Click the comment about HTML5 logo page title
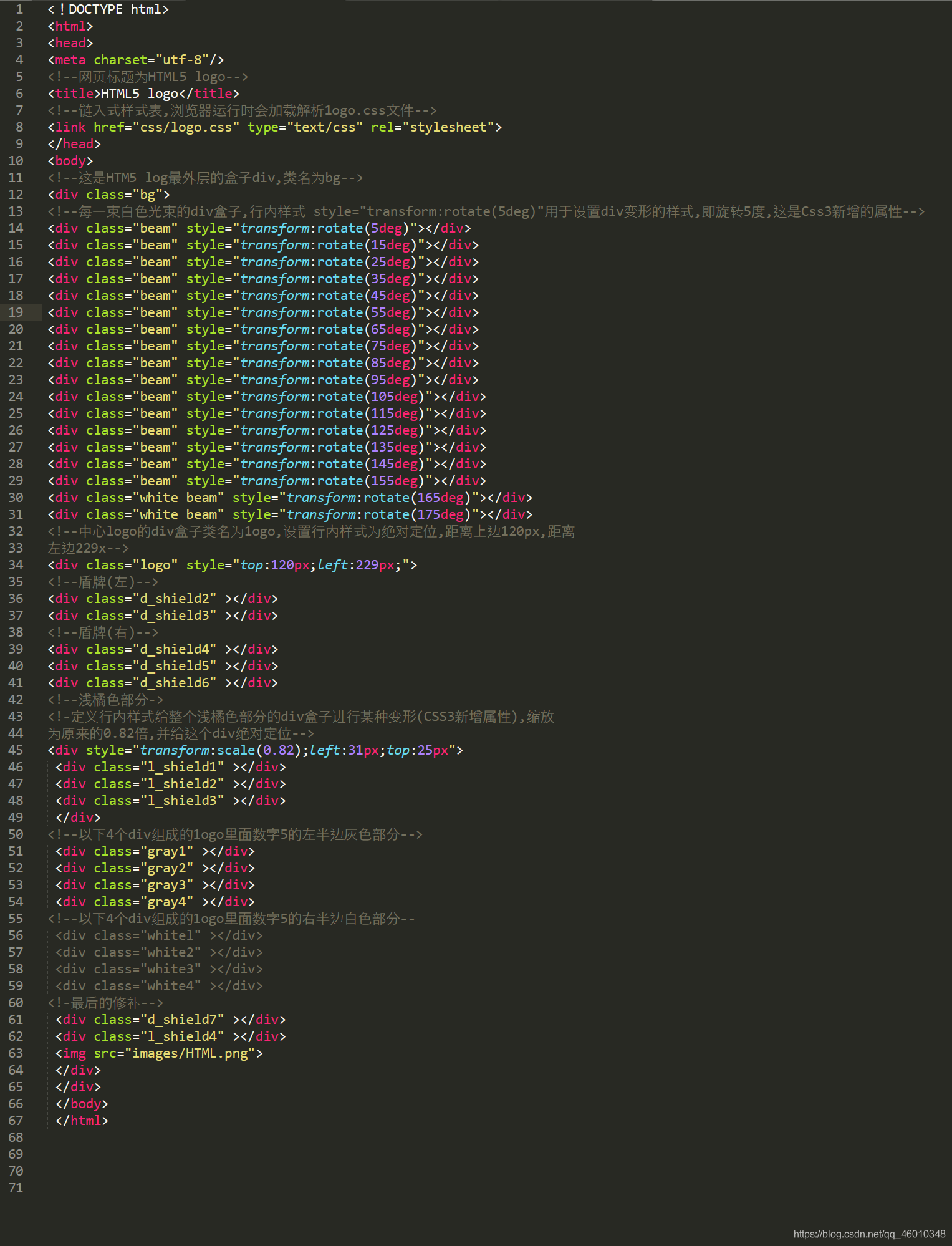This screenshot has height=1246, width=952. (148, 77)
